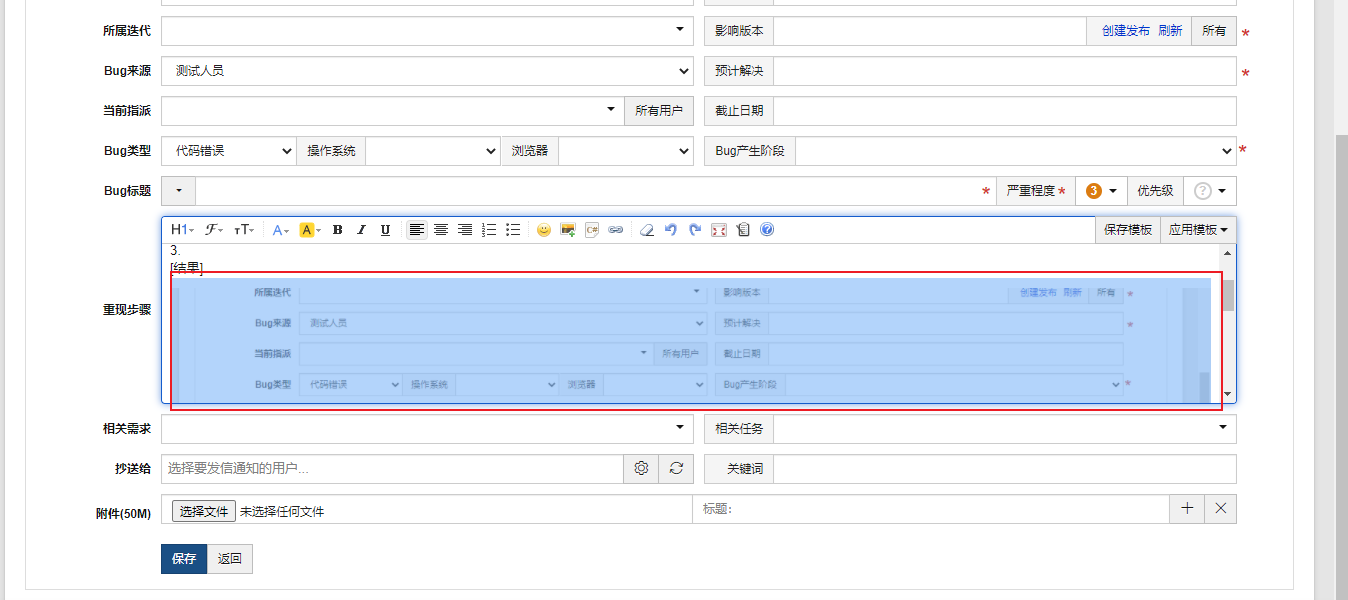Open the font family menu
The image size is (1348, 600).
click(215, 230)
